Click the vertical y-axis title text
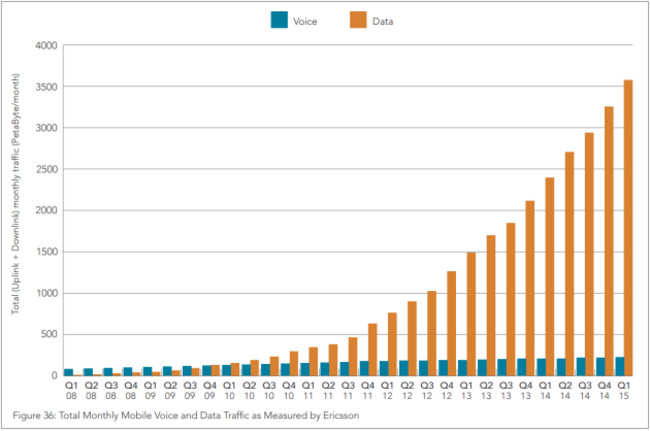 coord(15,194)
